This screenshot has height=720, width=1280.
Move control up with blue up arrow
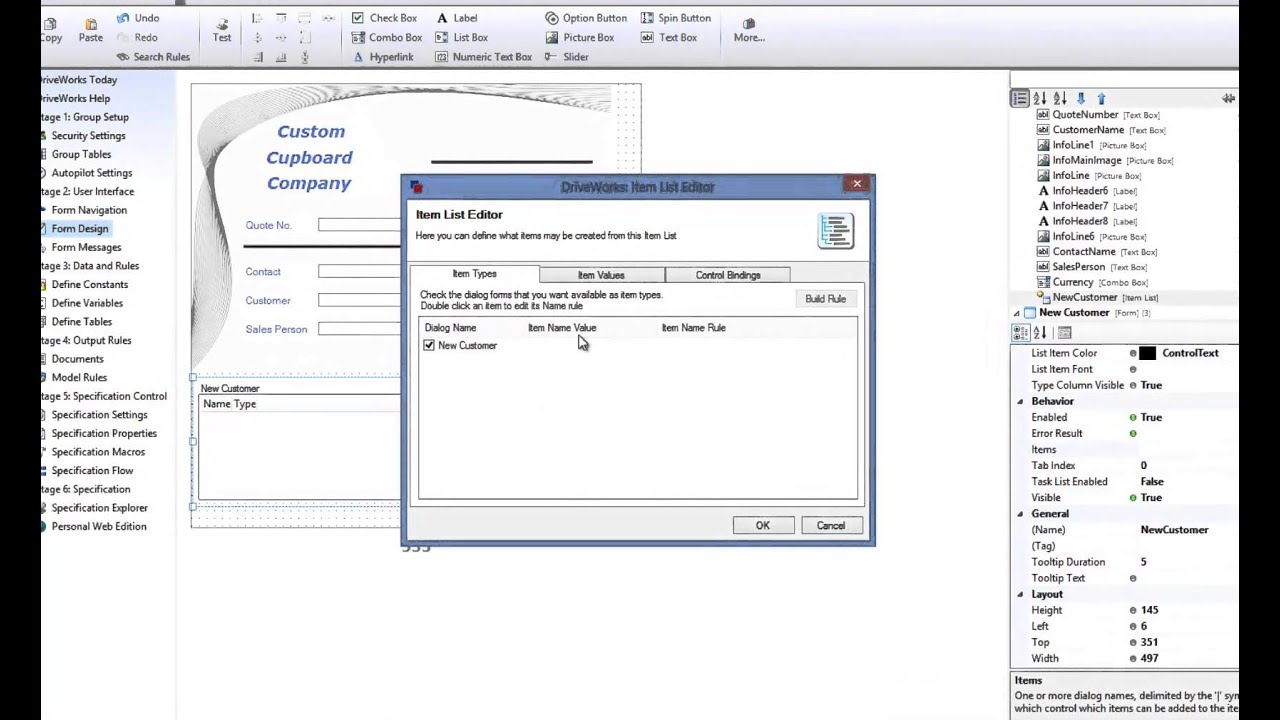click(x=1101, y=99)
